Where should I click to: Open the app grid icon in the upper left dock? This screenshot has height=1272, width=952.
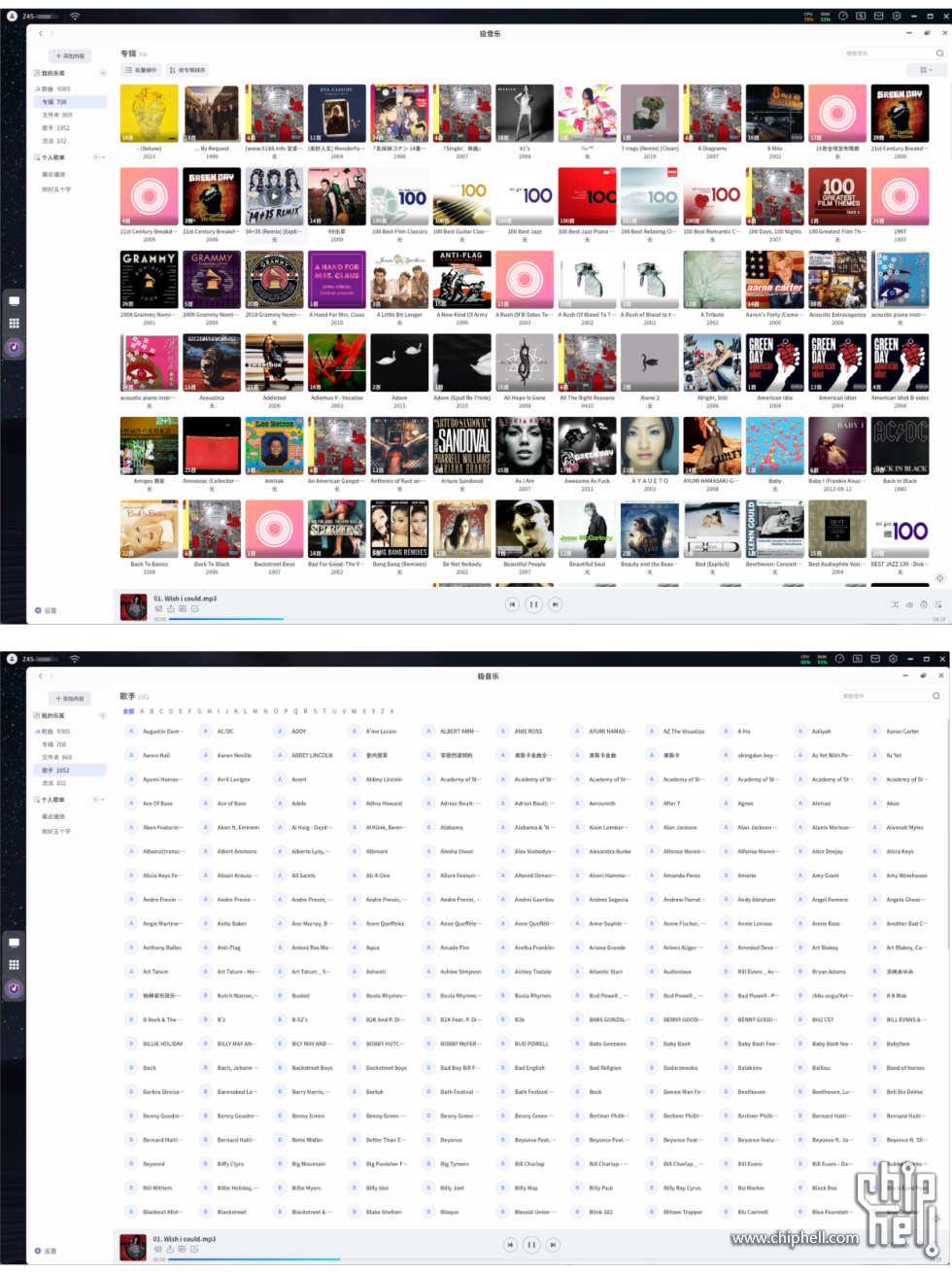(14, 324)
